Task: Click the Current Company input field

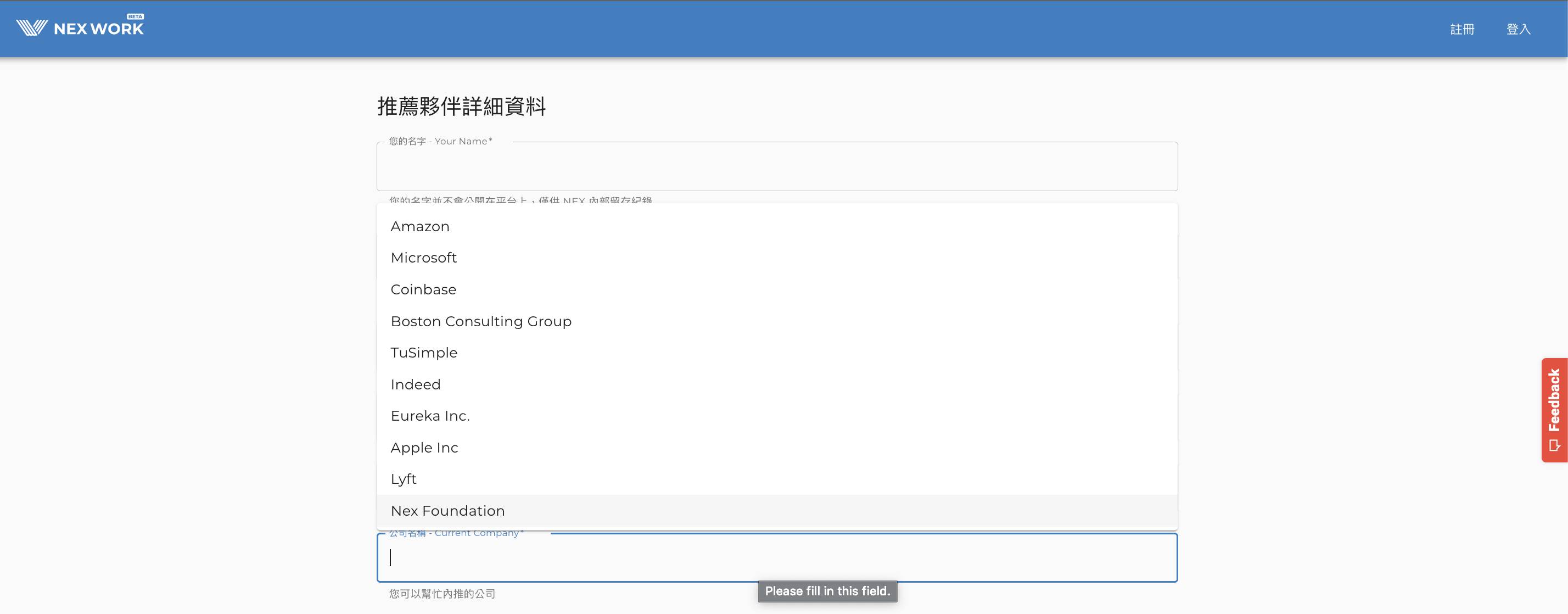Action: tap(777, 558)
